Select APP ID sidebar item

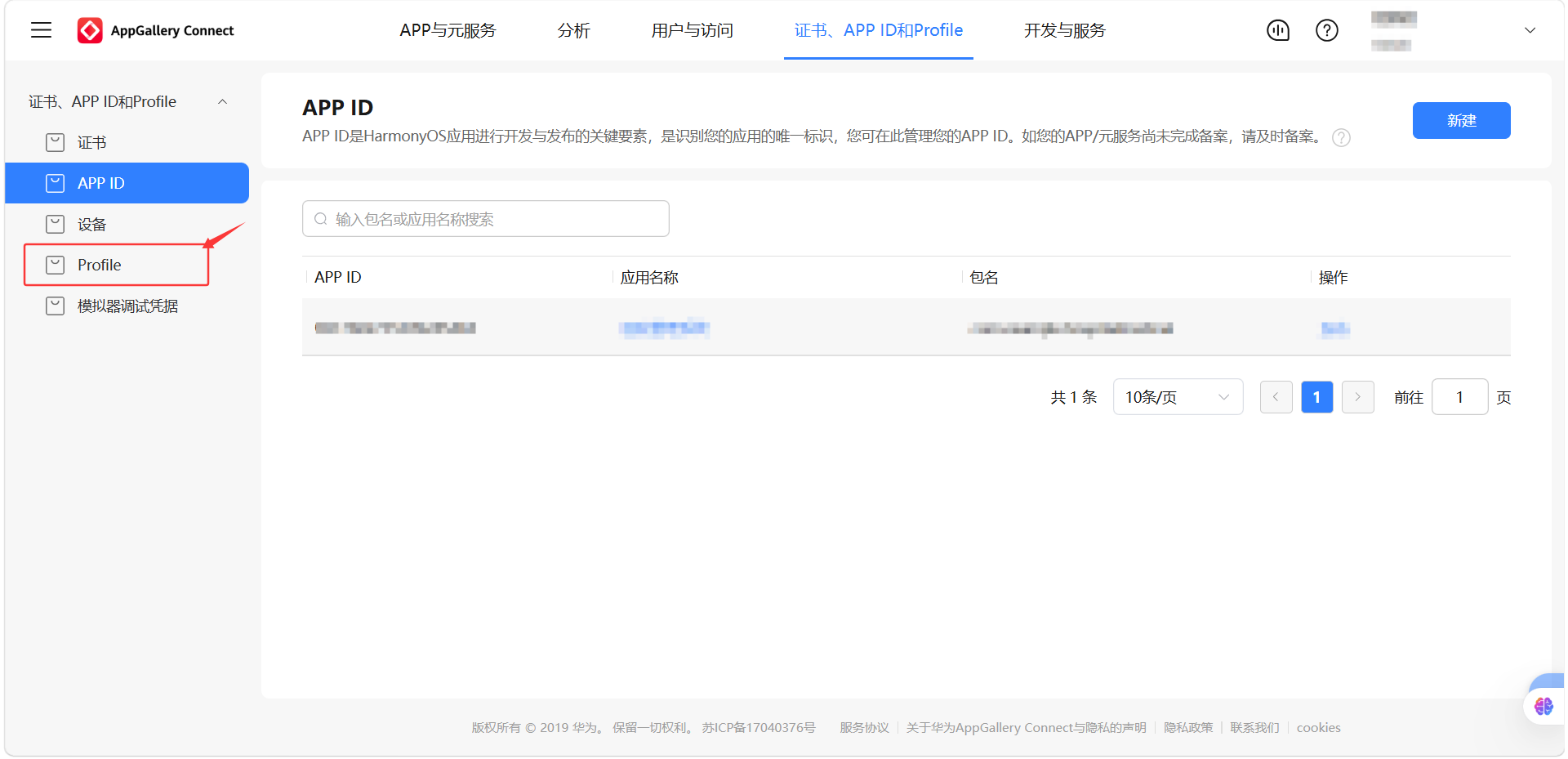[127, 183]
